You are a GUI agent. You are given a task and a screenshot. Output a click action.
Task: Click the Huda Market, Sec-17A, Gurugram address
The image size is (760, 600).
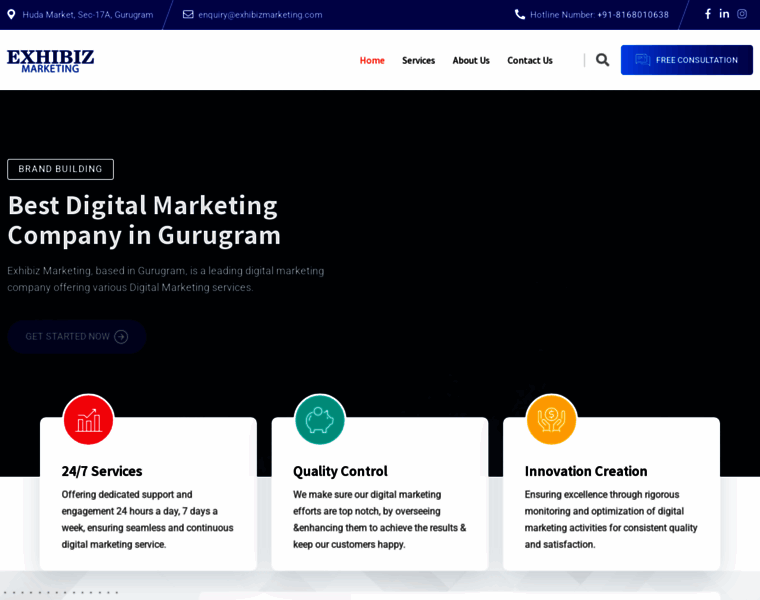pyautogui.click(x=88, y=15)
